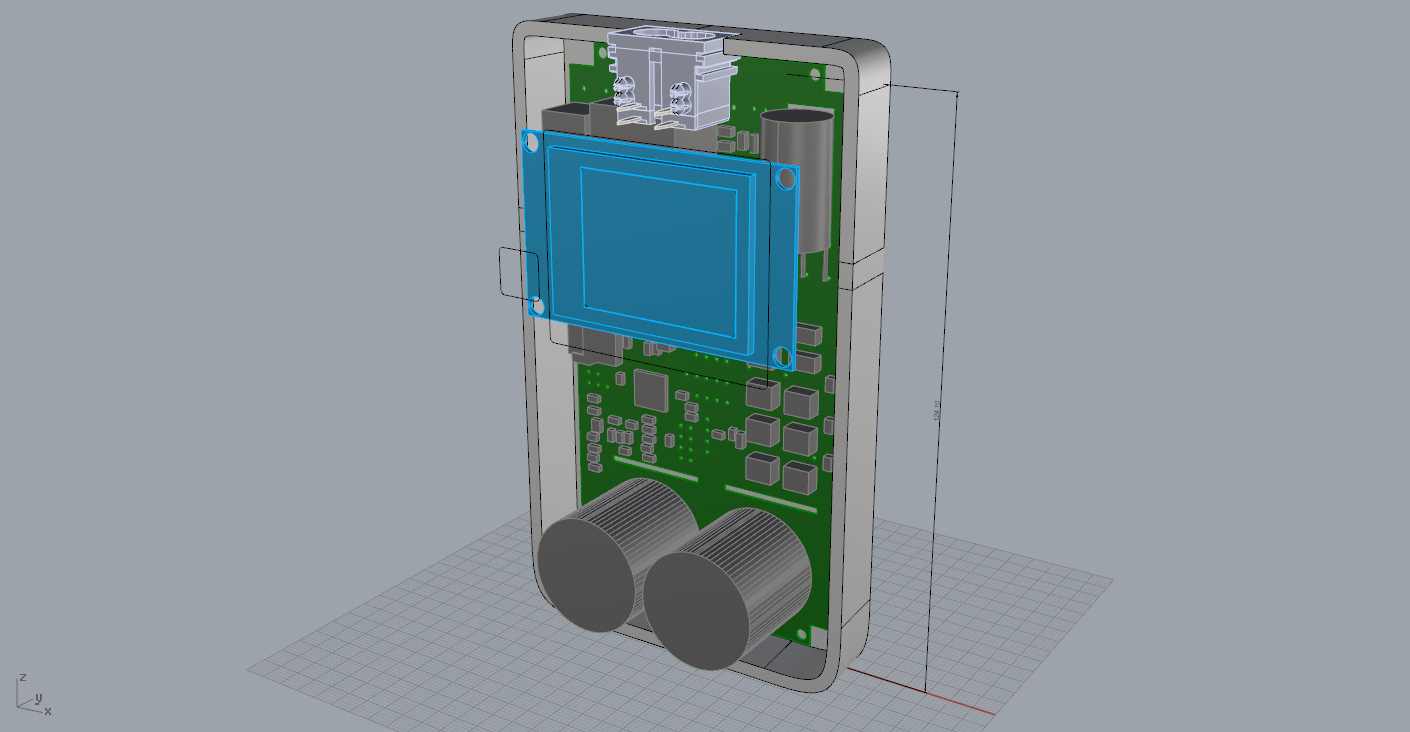
Task: Click the large square IC chip on PCB
Action: coord(650,389)
